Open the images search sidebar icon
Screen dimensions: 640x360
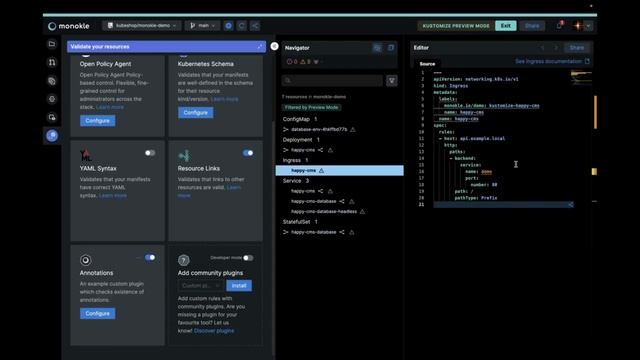point(52,117)
